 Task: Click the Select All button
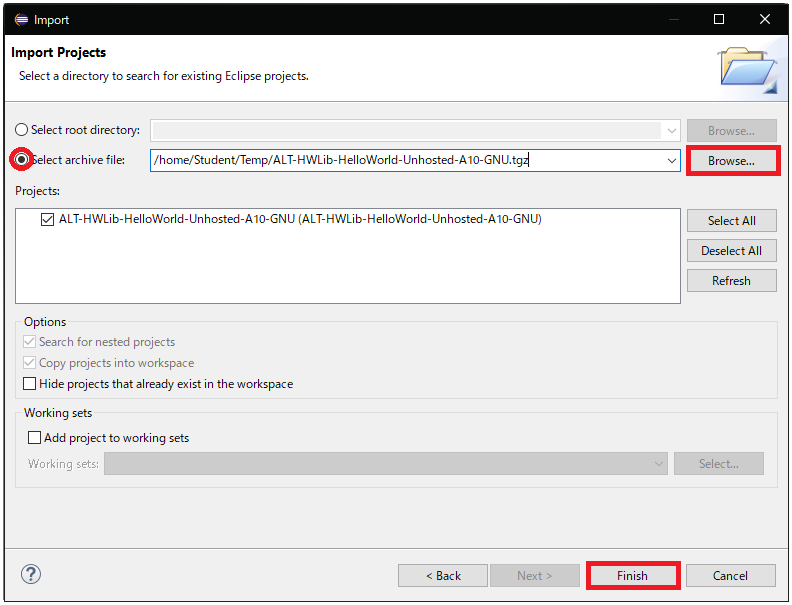(x=731, y=221)
